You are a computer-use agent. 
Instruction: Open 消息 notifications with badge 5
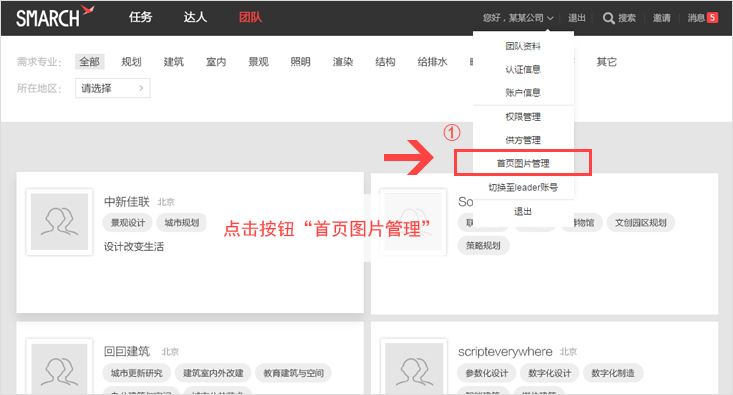coord(703,18)
